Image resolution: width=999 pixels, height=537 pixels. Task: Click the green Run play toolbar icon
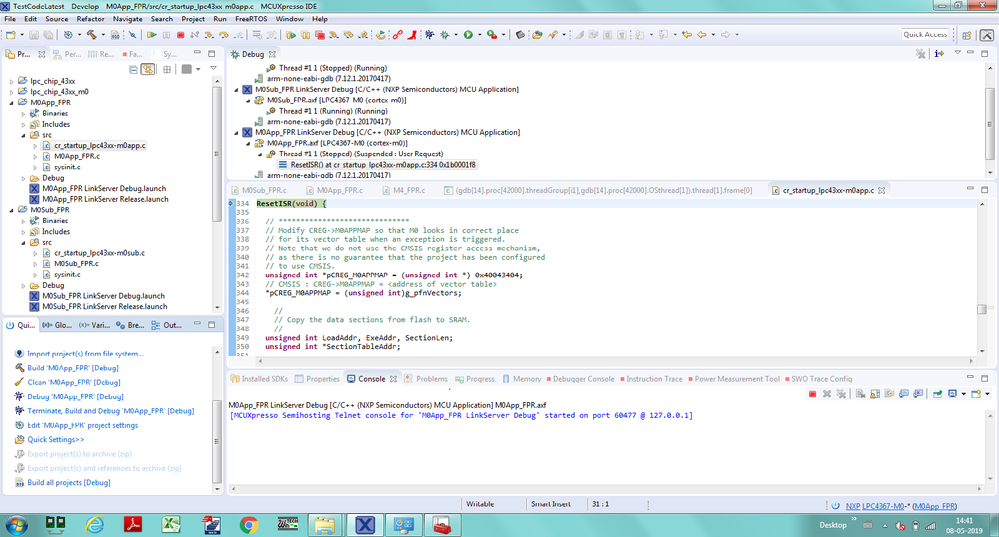[468, 35]
